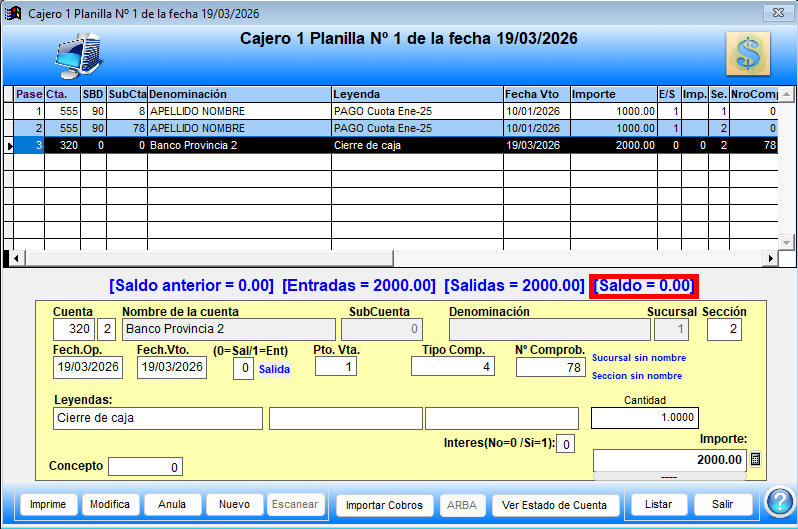Click the computer cashier icon
798x529 pixels.
coord(78,57)
